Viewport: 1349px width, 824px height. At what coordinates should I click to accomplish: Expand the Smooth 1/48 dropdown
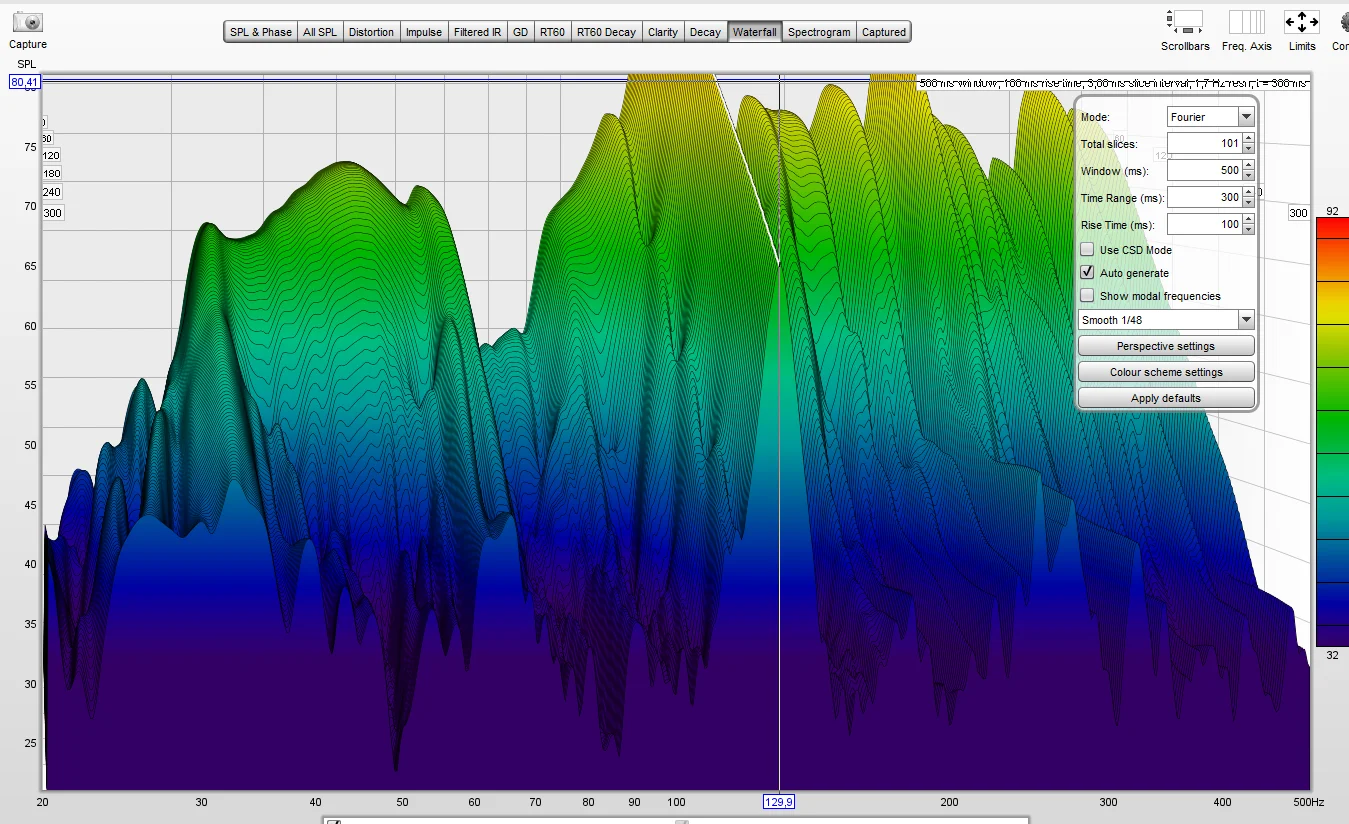1166,320
